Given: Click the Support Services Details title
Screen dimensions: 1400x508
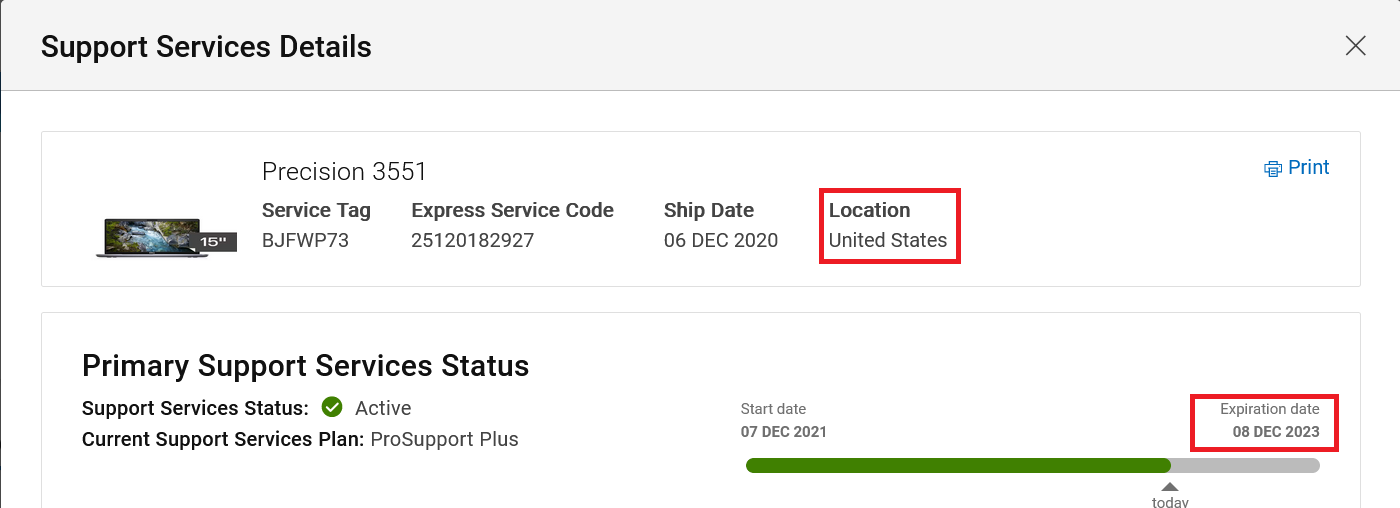Looking at the screenshot, I should point(206,47).
